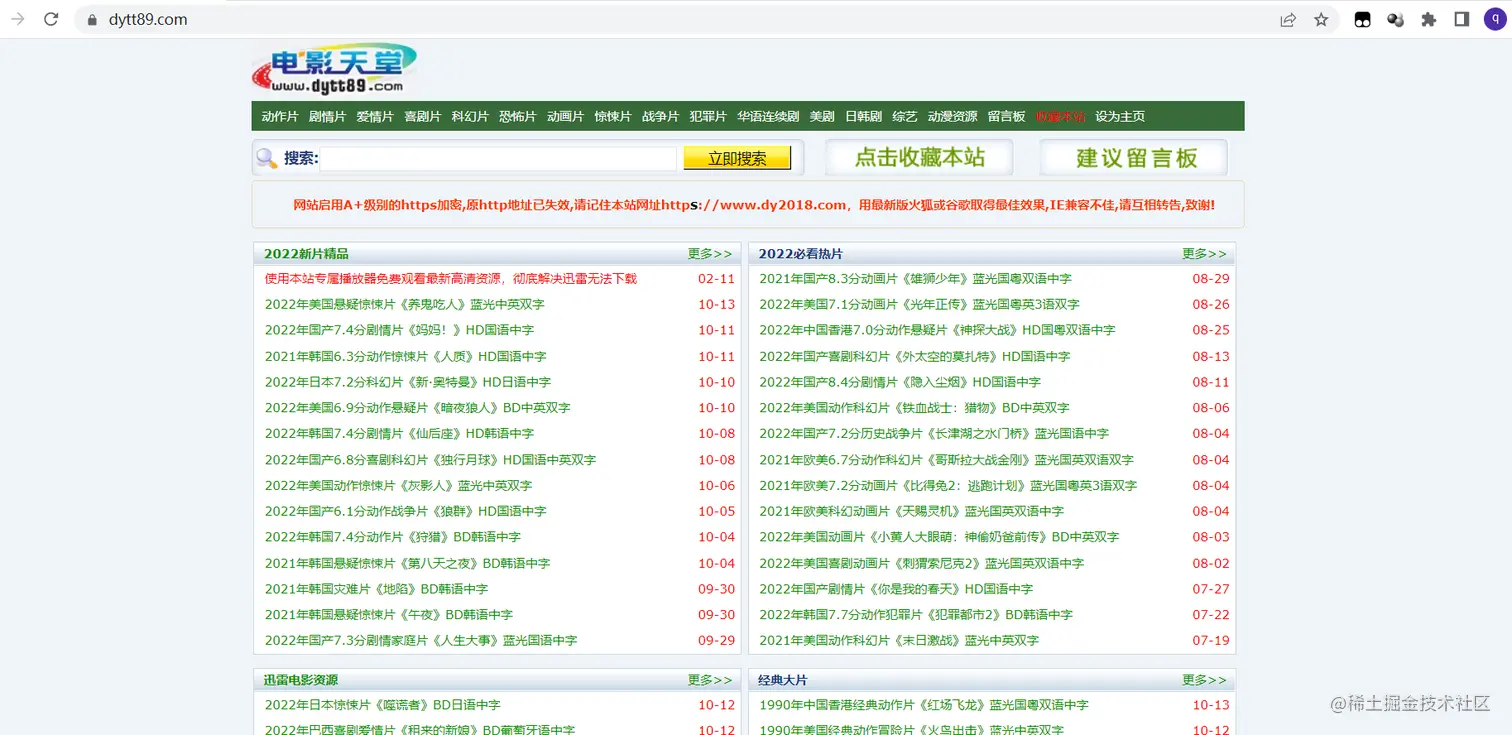Toggle the browser side panel icon

click(1461, 19)
